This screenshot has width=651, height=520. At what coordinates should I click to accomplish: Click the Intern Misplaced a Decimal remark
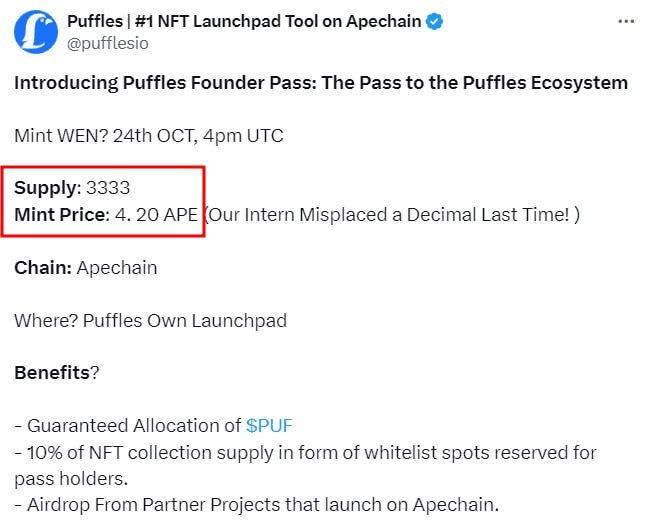[393, 215]
